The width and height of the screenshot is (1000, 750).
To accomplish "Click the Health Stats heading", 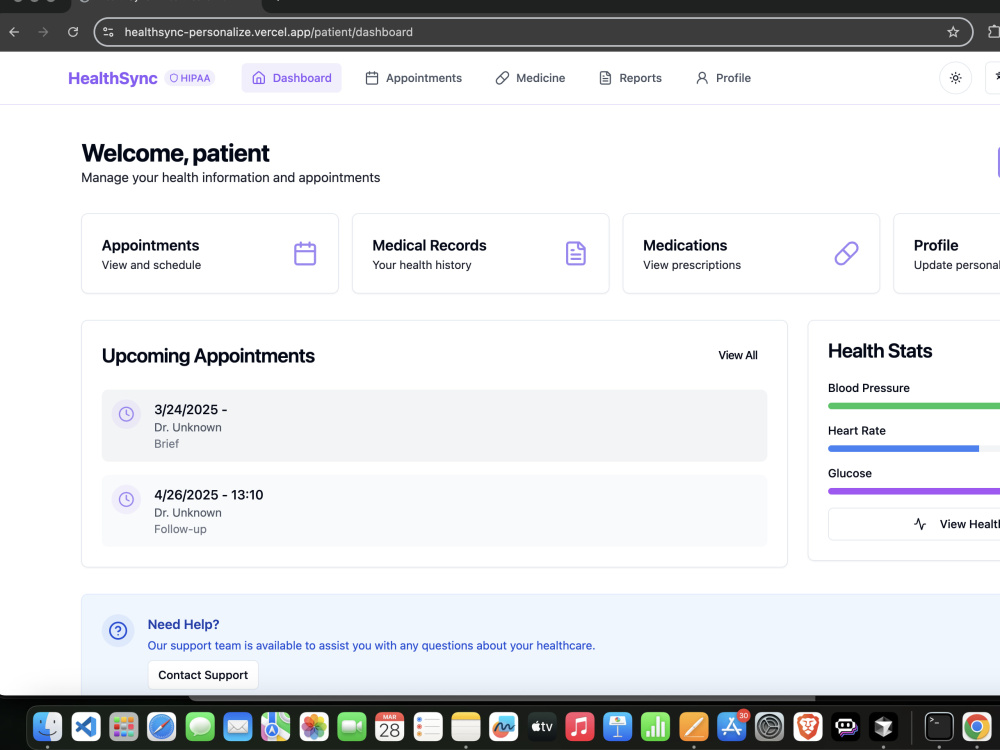I will (x=880, y=351).
